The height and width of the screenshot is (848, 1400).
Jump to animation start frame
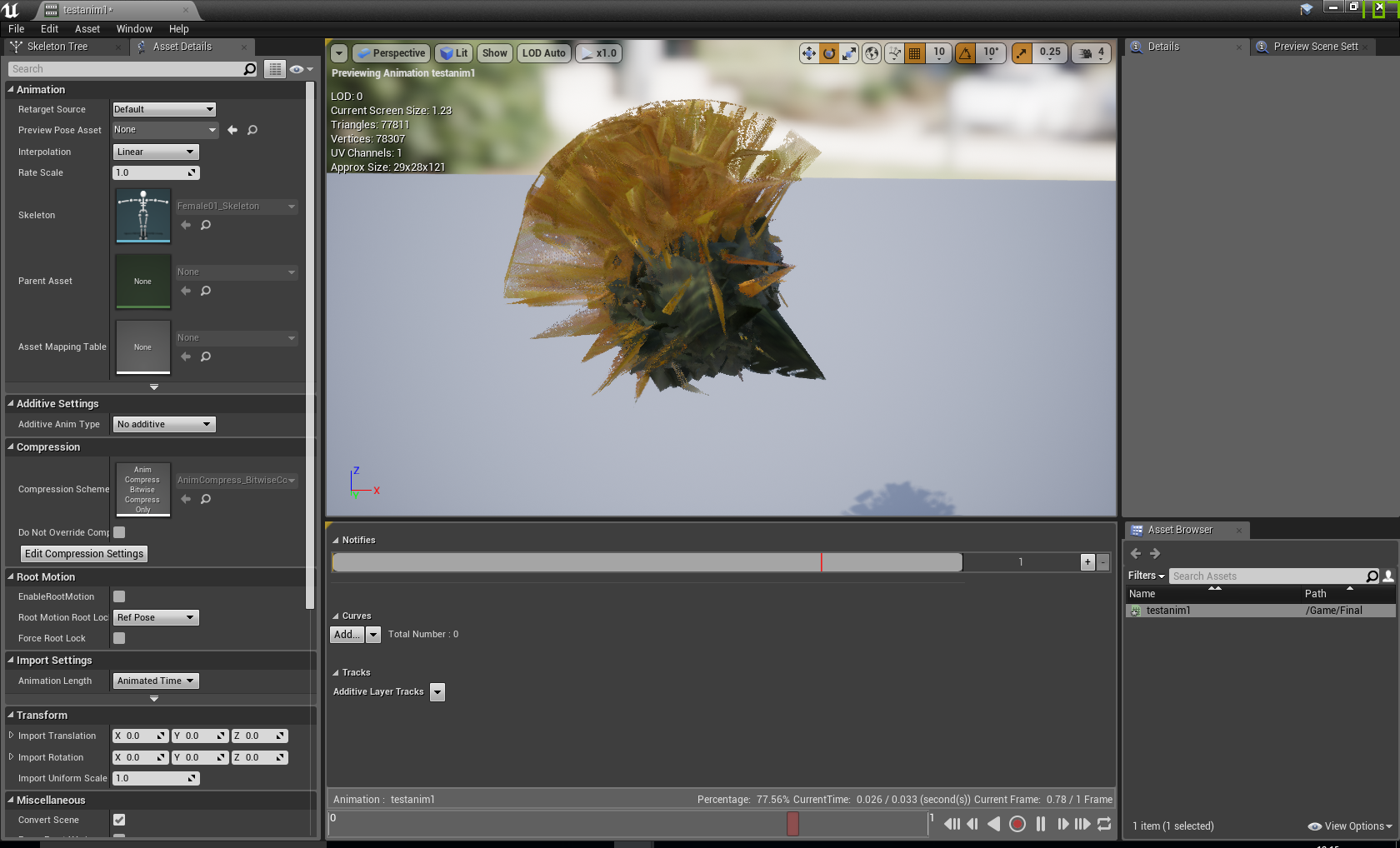click(x=952, y=824)
